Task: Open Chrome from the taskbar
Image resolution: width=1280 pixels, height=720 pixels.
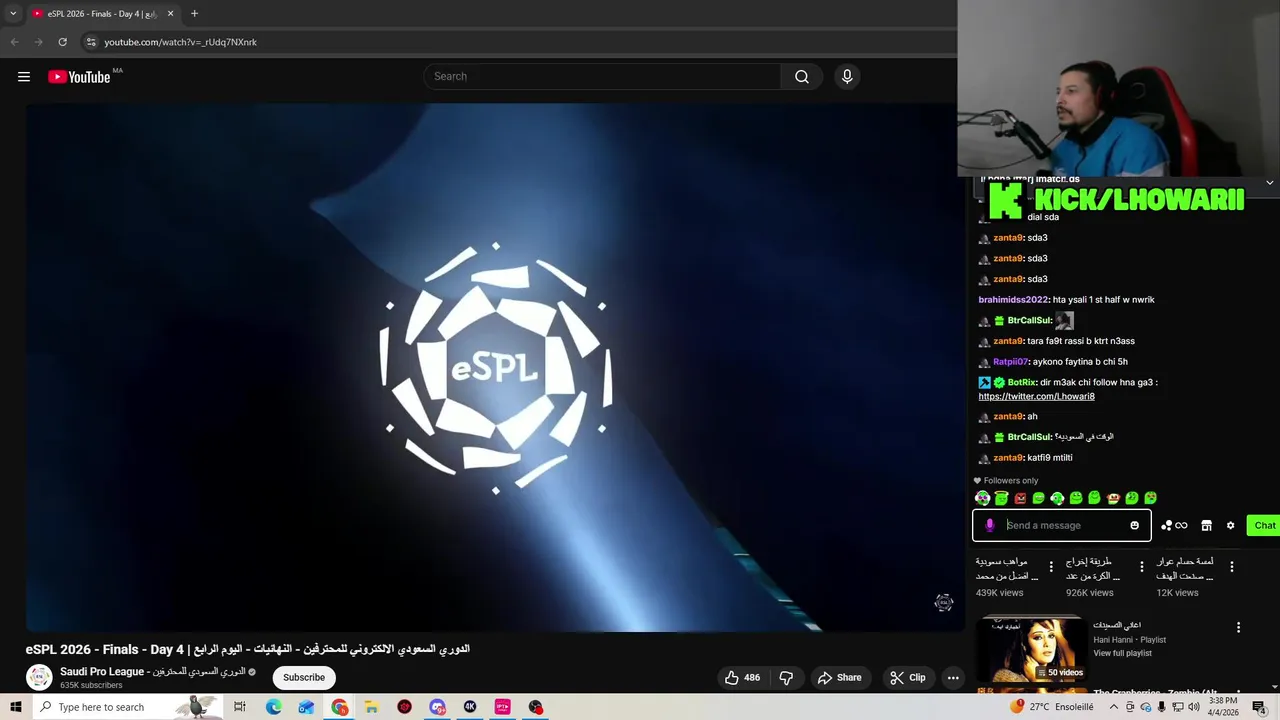Action: click(x=340, y=707)
